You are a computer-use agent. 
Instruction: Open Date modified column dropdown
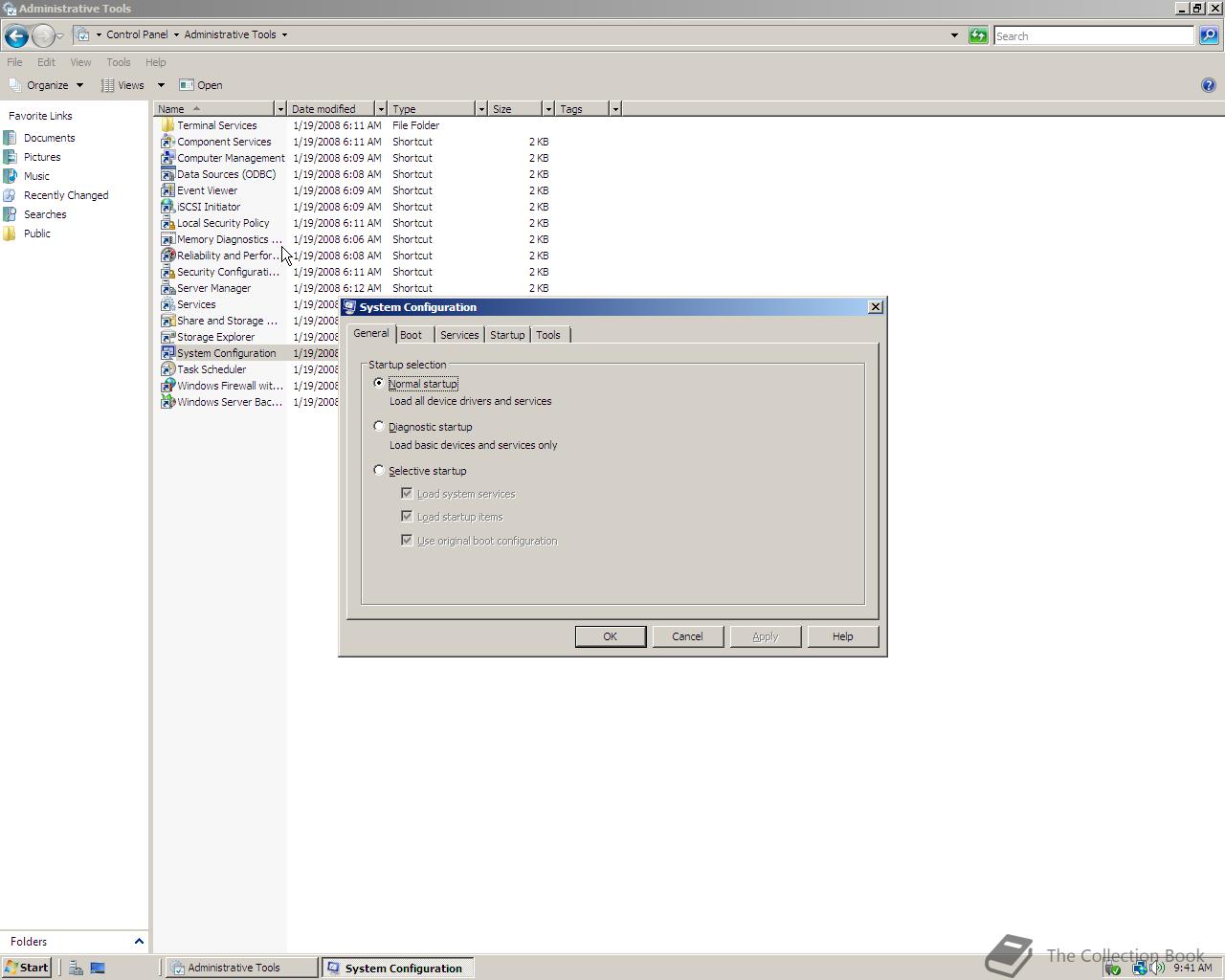[x=380, y=109]
